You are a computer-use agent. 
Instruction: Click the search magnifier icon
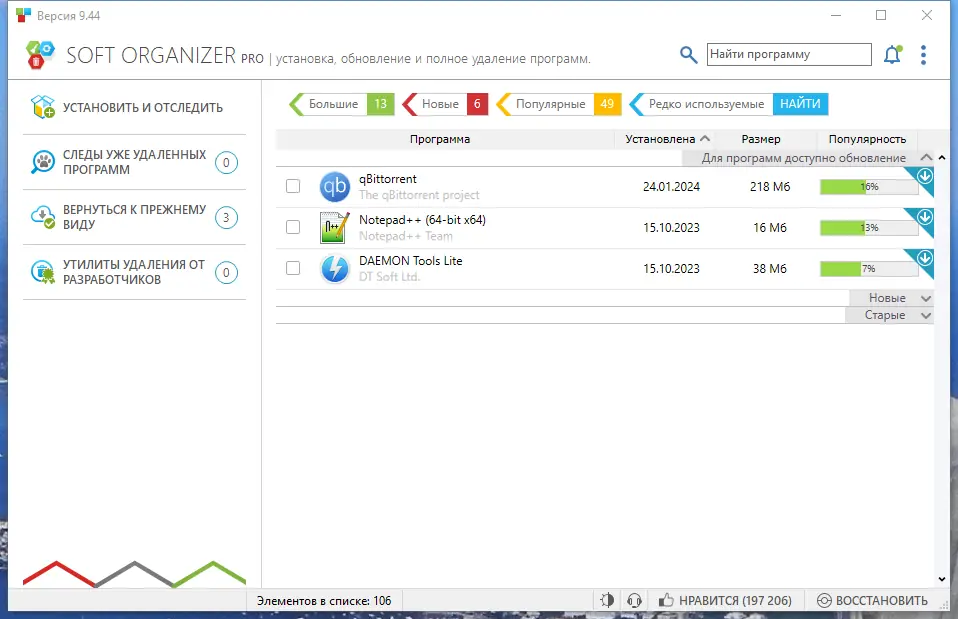tap(689, 55)
